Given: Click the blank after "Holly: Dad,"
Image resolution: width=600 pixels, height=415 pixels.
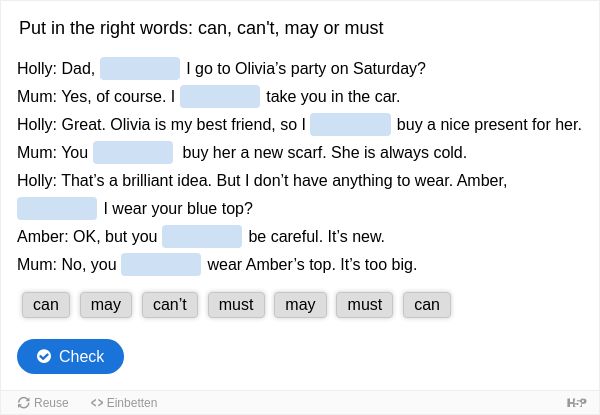Looking at the screenshot, I should [140, 68].
